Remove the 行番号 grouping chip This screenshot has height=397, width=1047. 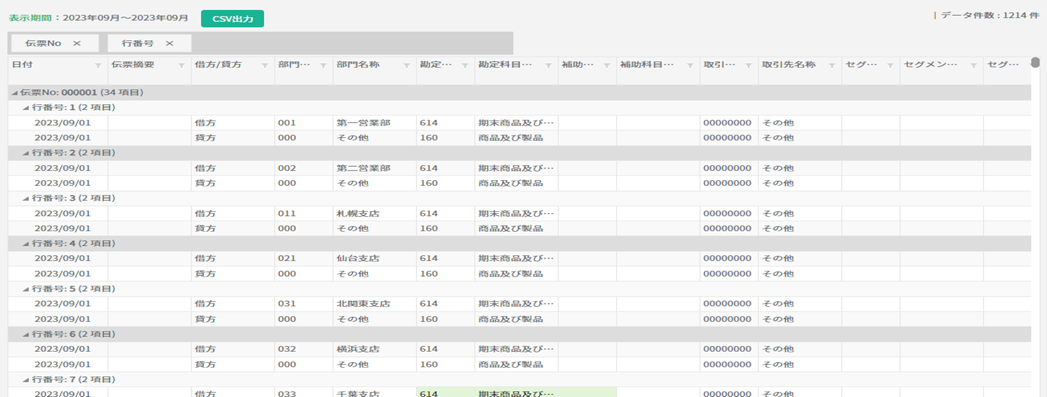pos(170,43)
